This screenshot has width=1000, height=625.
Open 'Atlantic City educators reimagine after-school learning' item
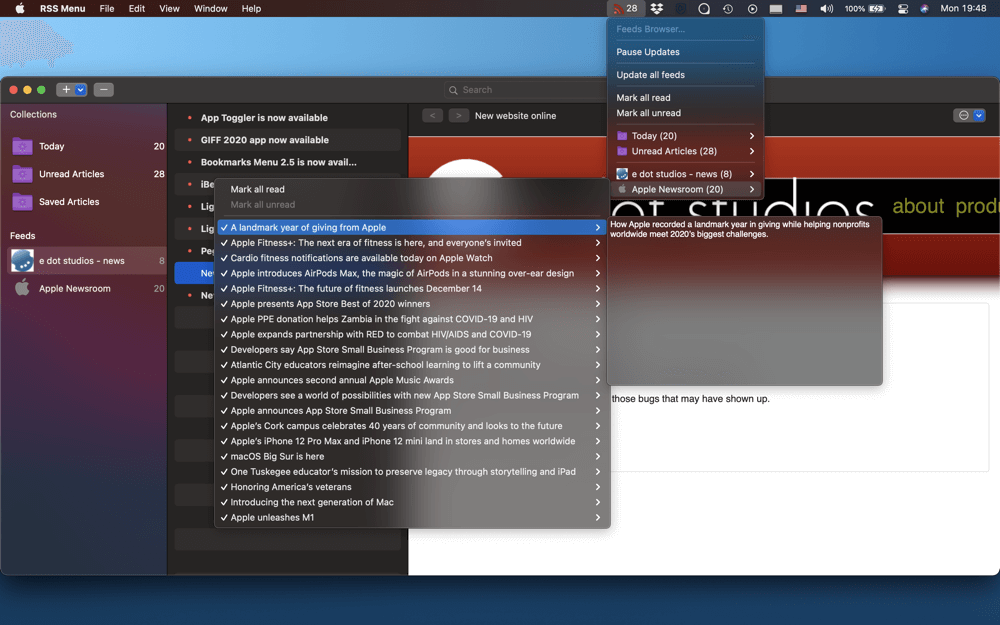click(x=411, y=365)
